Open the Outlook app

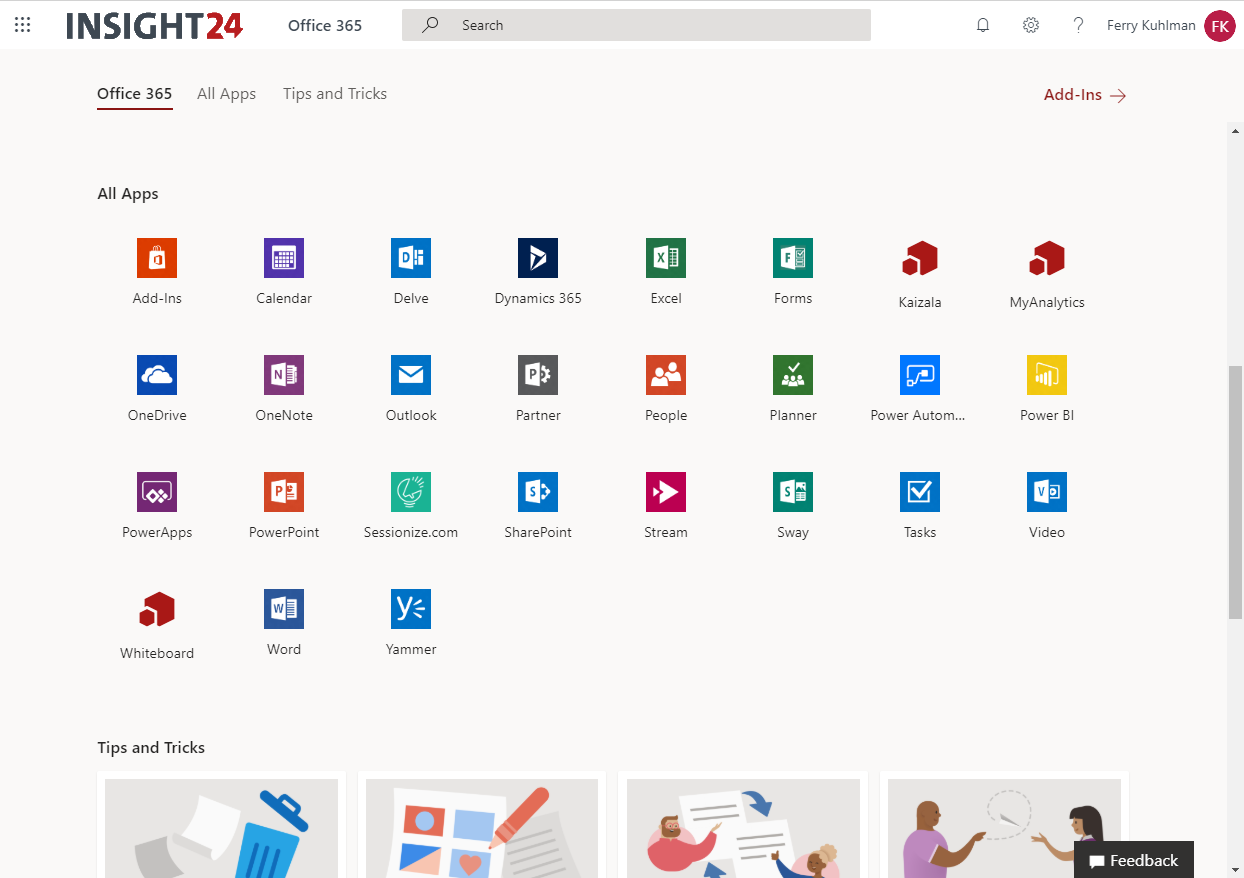(411, 375)
